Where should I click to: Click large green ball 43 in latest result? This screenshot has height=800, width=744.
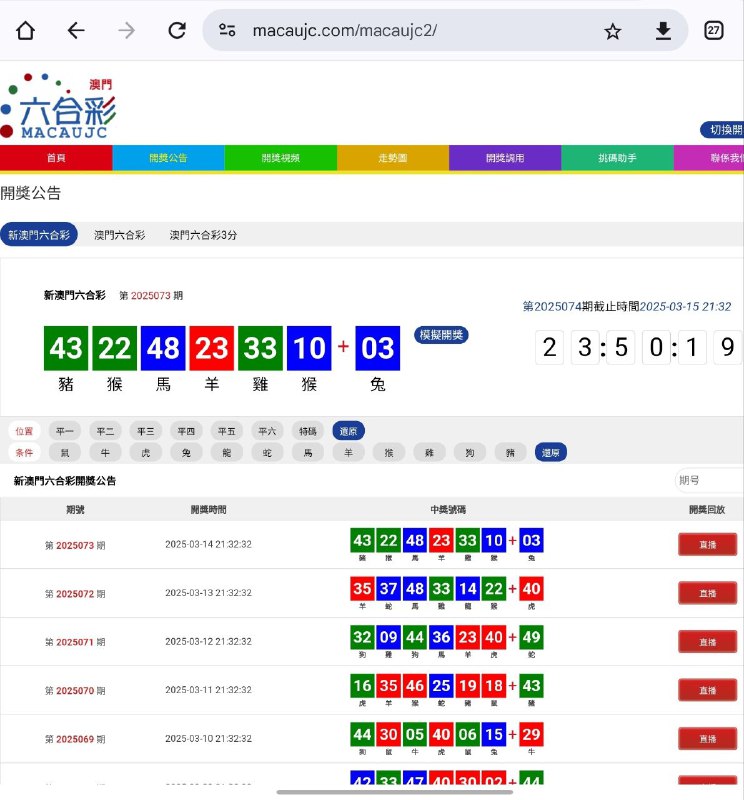[x=66, y=348]
